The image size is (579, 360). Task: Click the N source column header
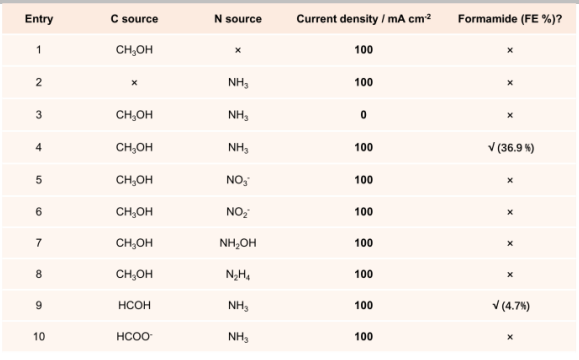click(x=238, y=19)
